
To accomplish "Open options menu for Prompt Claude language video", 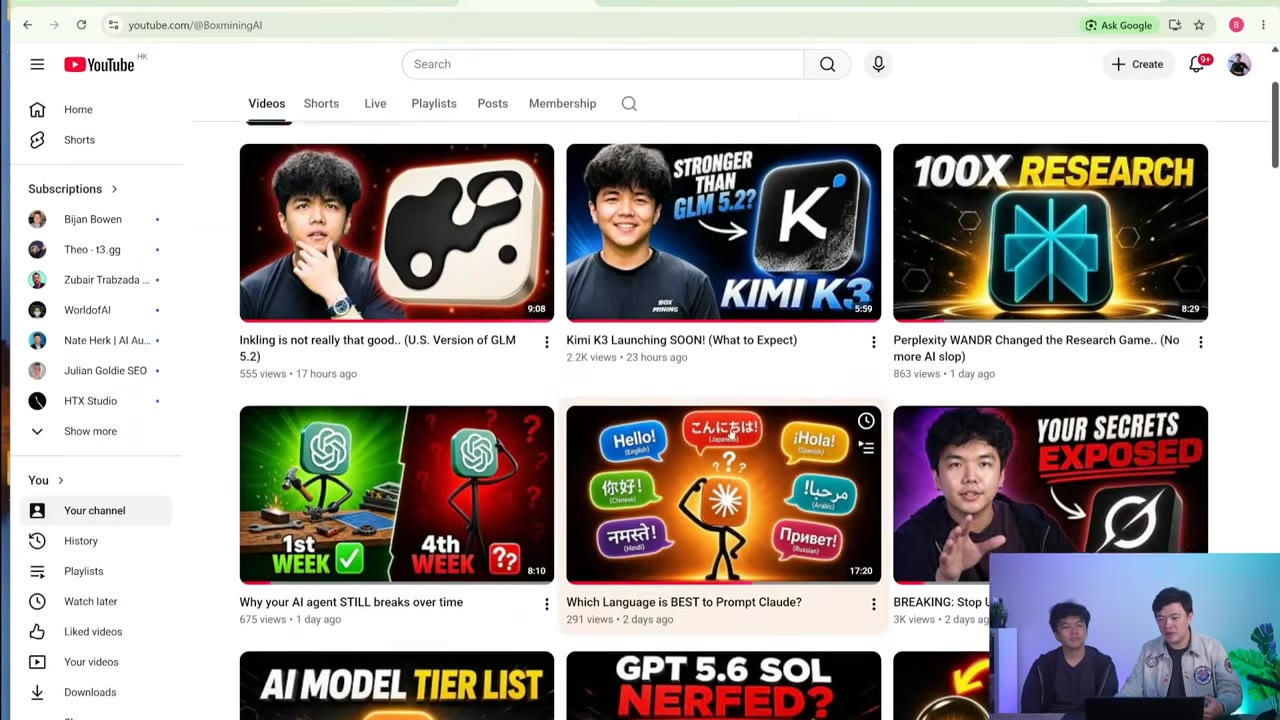I will [x=873, y=604].
